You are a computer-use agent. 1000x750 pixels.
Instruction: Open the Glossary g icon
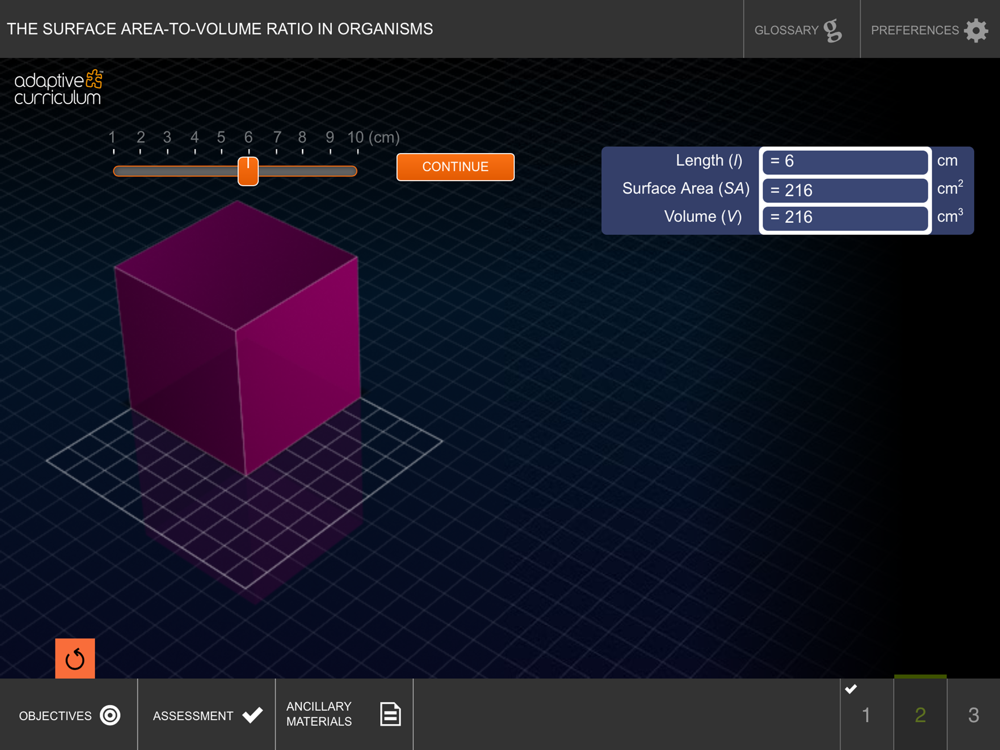pyautogui.click(x=832, y=30)
